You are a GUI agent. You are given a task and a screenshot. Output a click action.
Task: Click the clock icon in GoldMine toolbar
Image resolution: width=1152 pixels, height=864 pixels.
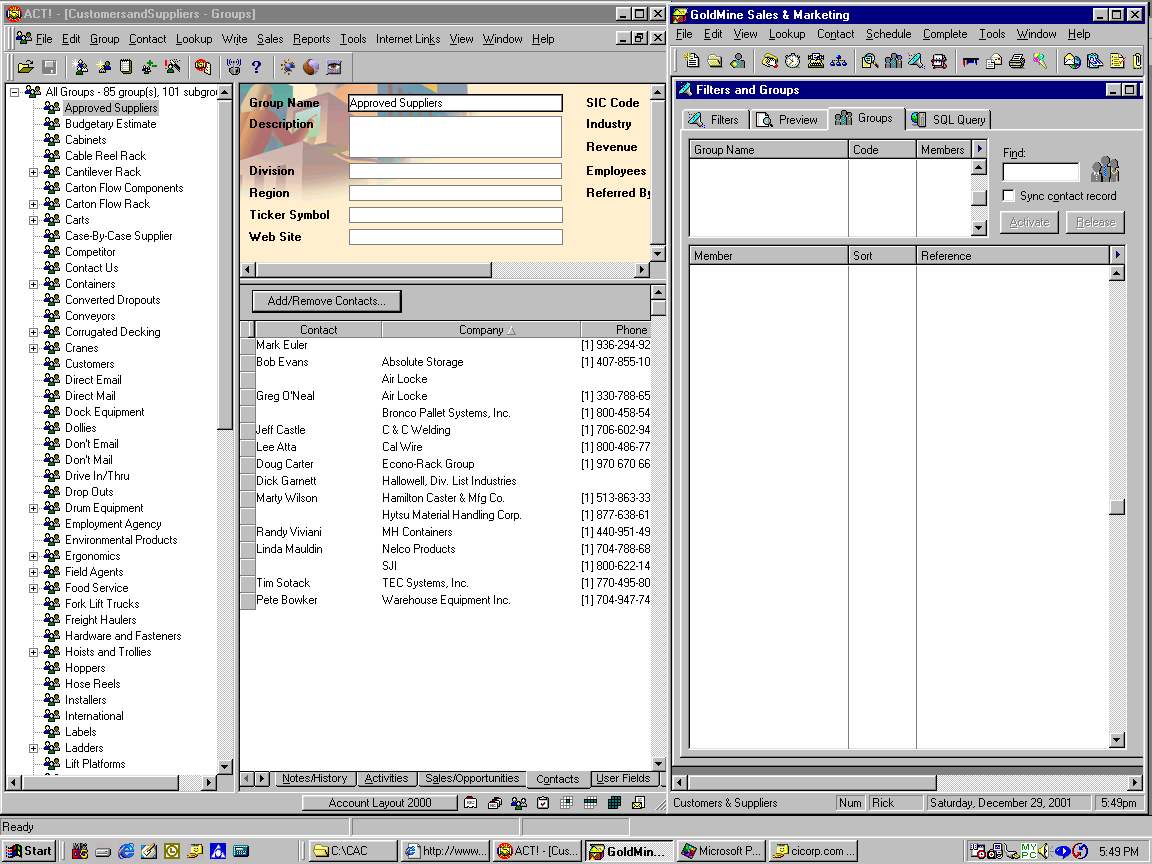(792, 61)
